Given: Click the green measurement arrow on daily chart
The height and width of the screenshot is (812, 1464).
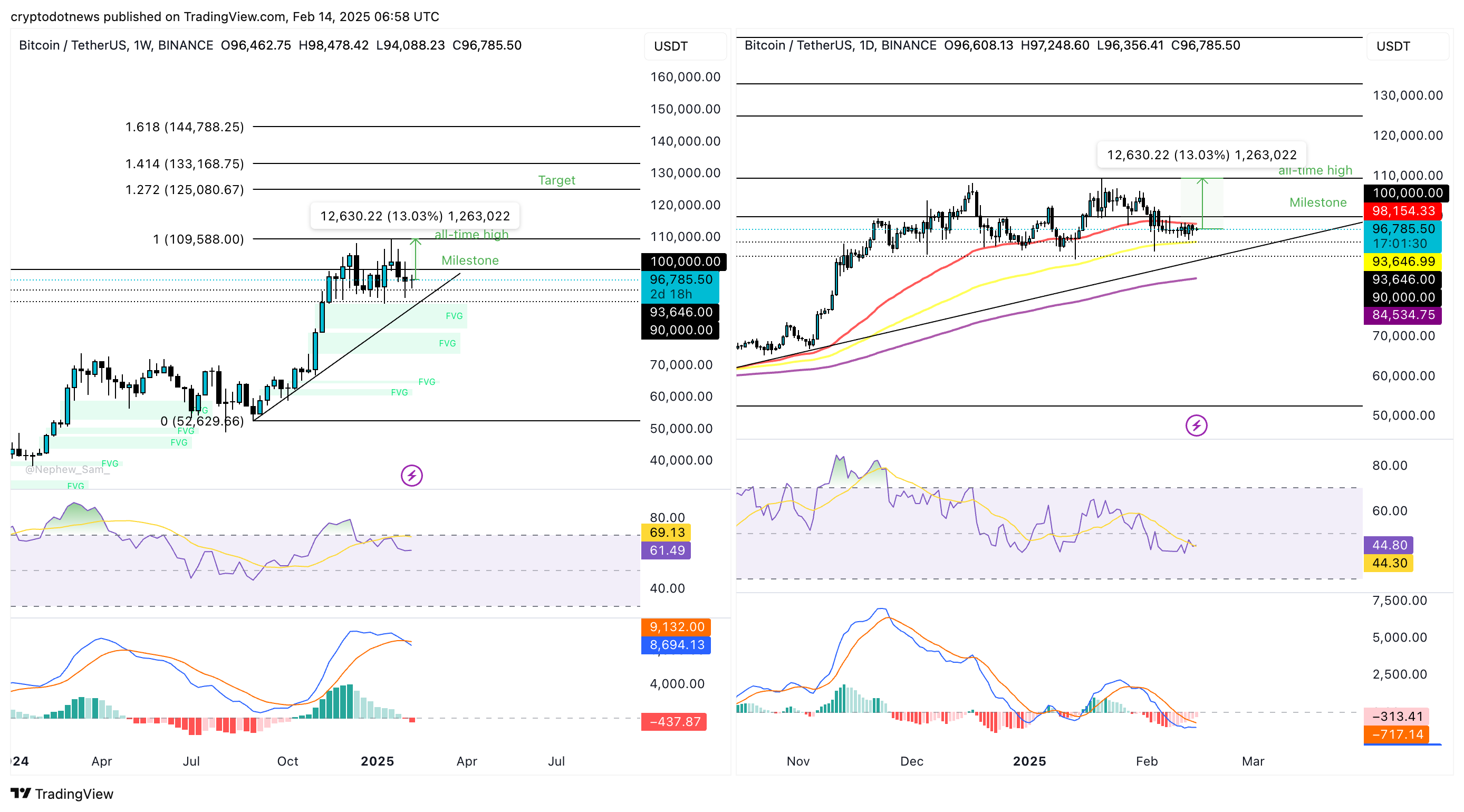Looking at the screenshot, I should pyautogui.click(x=1202, y=204).
